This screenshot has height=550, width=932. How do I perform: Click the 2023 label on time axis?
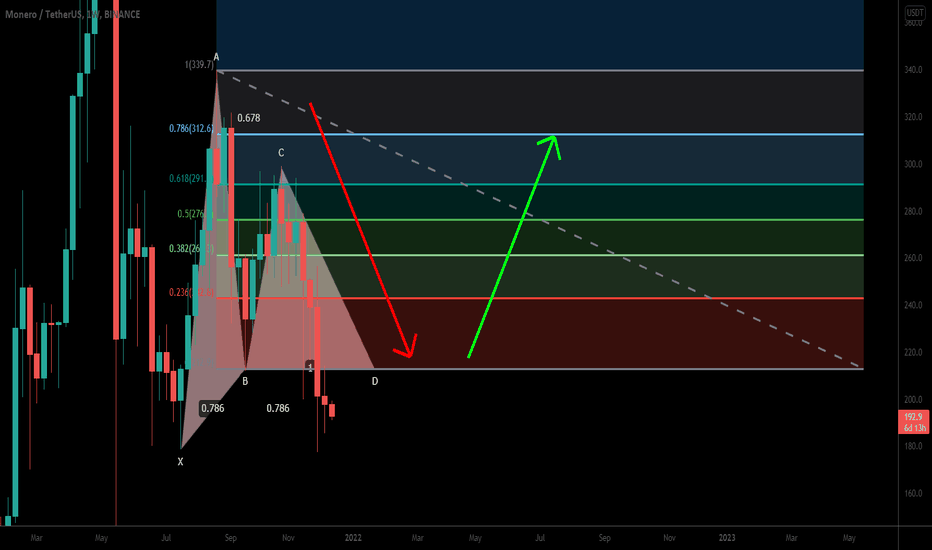click(727, 538)
